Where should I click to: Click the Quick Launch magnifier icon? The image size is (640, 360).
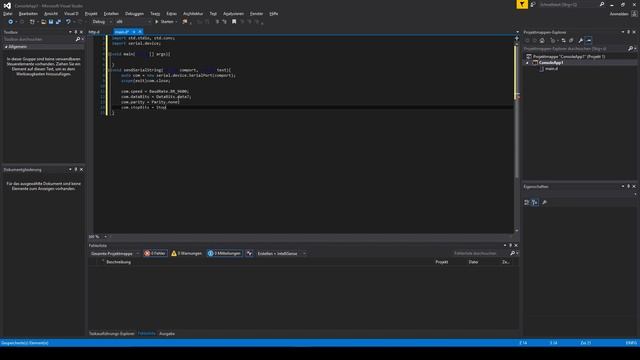pos(602,4)
